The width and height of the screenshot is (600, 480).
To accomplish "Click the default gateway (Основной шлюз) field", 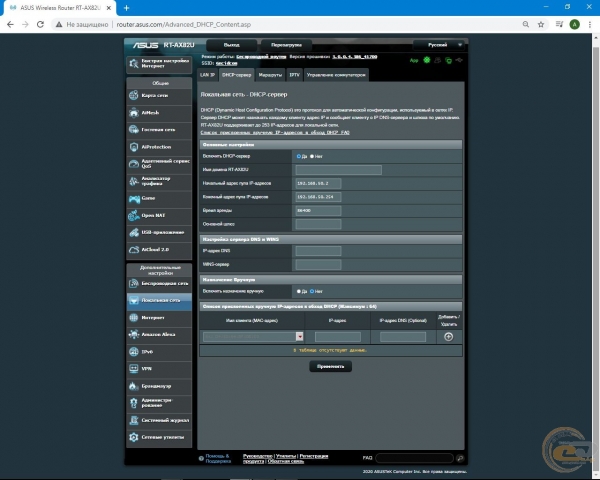I will click(318, 224).
